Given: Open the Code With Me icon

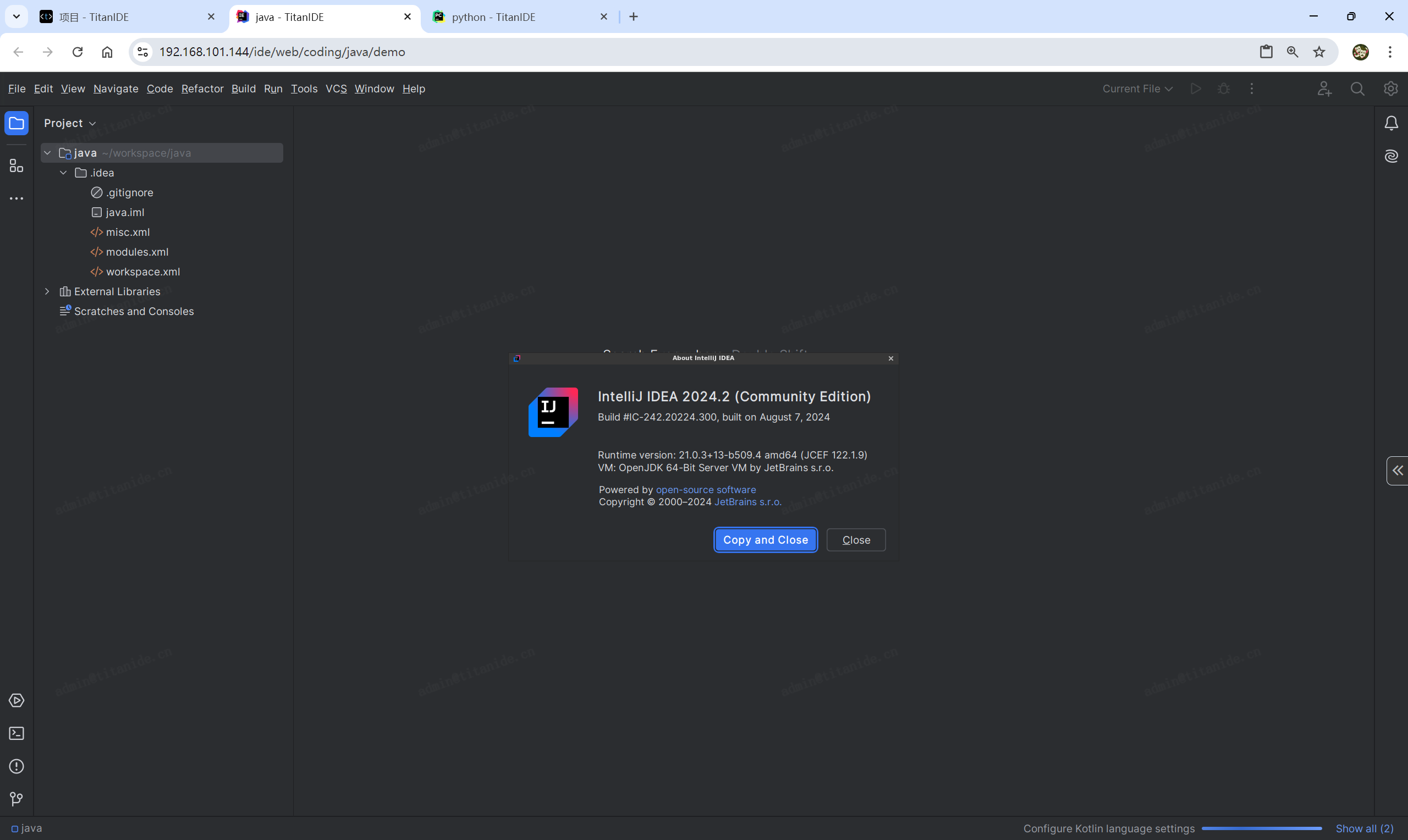Looking at the screenshot, I should click(x=1324, y=89).
